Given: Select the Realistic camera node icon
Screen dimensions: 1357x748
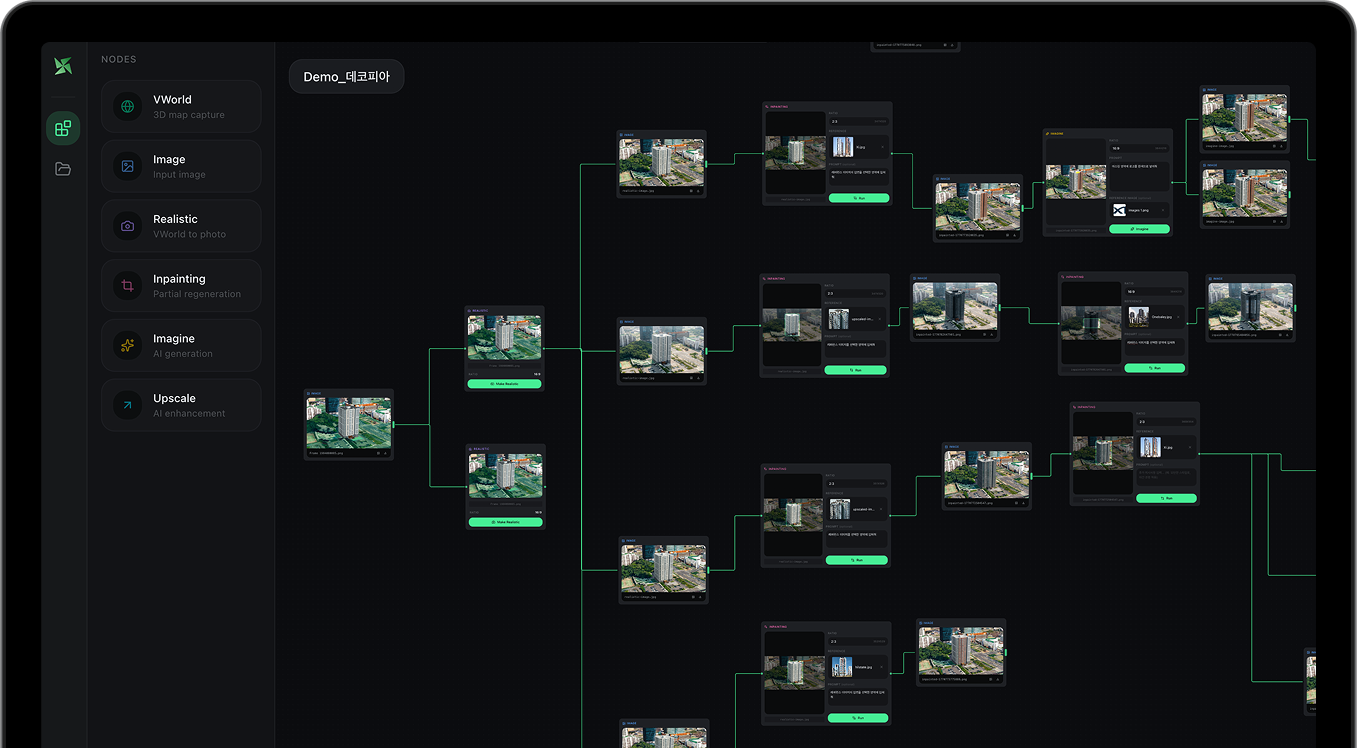Looking at the screenshot, I should click(x=127, y=226).
